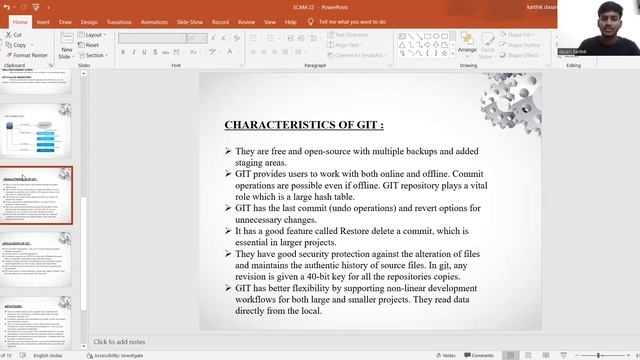Open the Numbering list options
This screenshot has height=360, width=640.
click(x=273, y=38)
